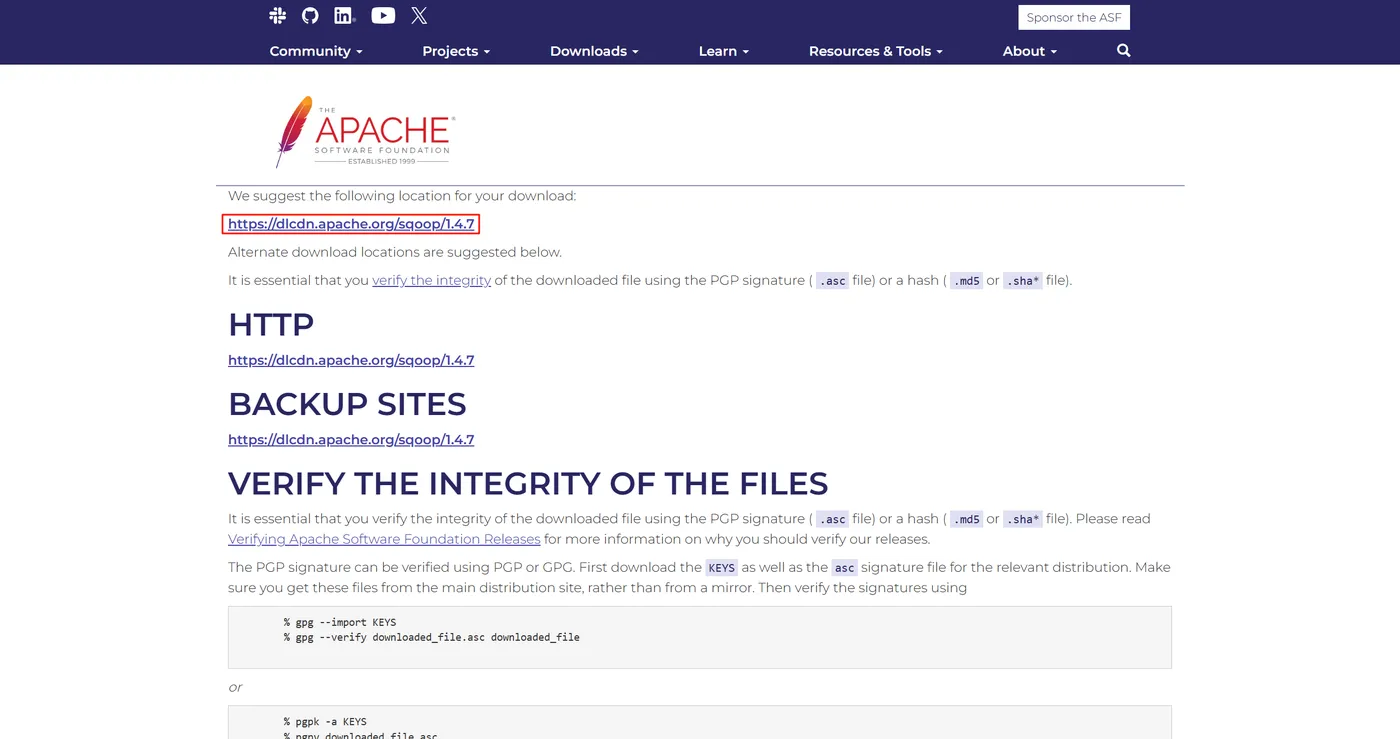Open the sqoop link under HTTP heading
This screenshot has width=1400, height=739.
(x=351, y=360)
